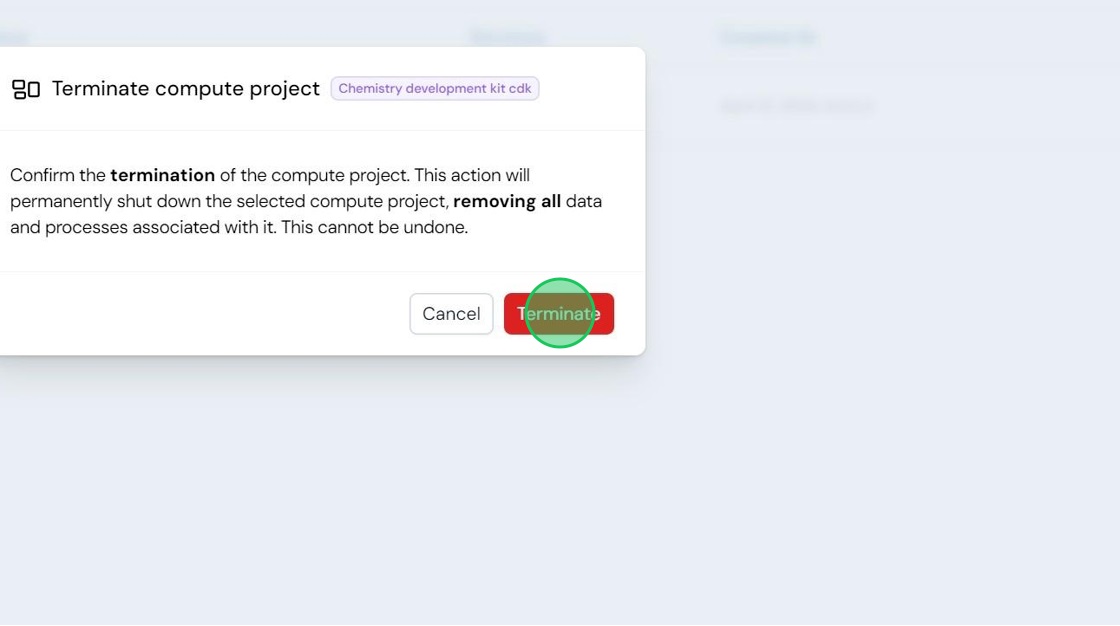Image resolution: width=1120 pixels, height=626 pixels.
Task: Click the Terminate compute project title
Action: tap(186, 89)
